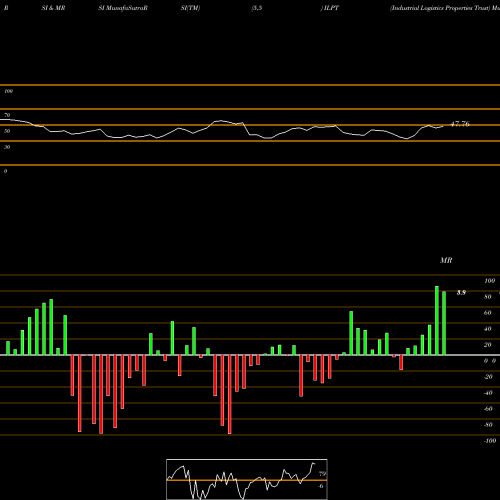Click the 40 label on MR axis
This screenshot has height=500, width=500.
[488, 329]
